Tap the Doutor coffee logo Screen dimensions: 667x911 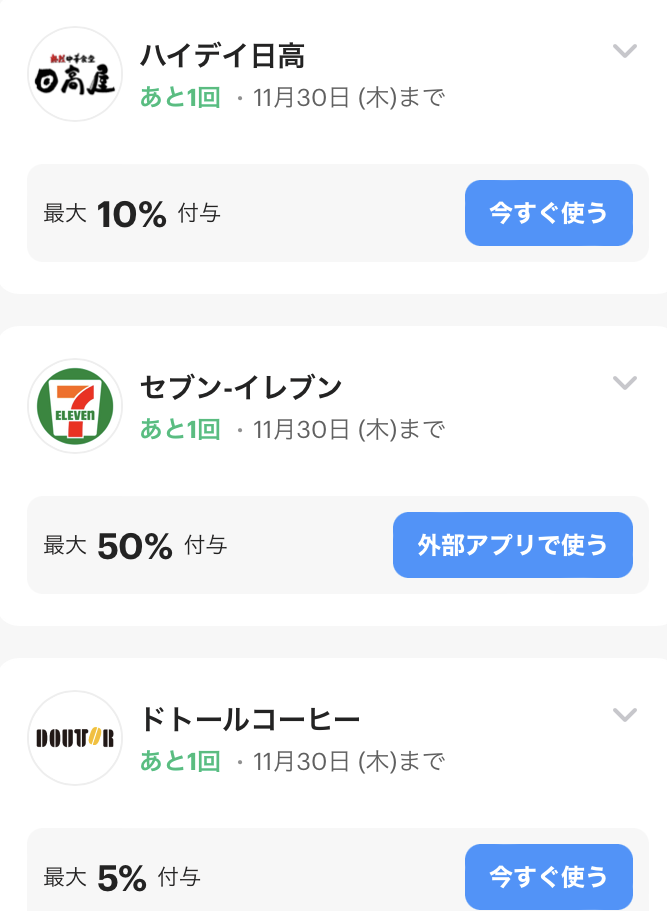click(x=75, y=738)
